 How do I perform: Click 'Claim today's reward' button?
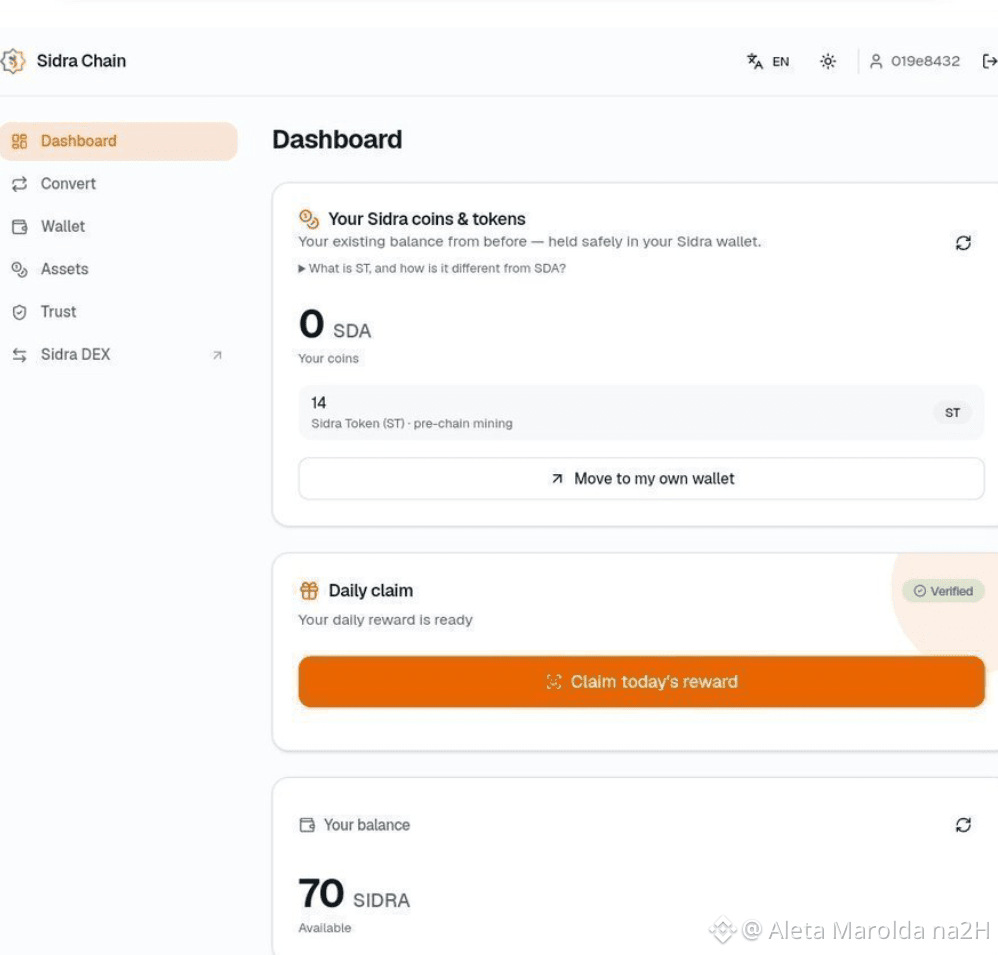pos(641,682)
